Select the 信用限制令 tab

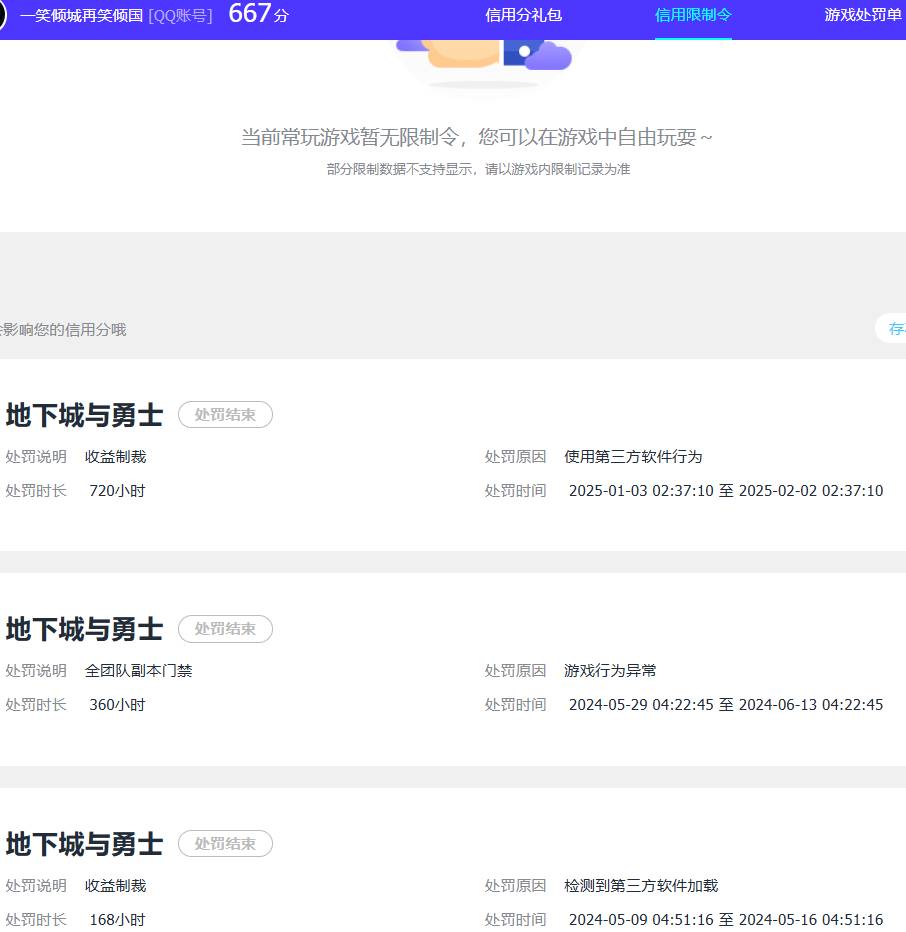pyautogui.click(x=692, y=16)
